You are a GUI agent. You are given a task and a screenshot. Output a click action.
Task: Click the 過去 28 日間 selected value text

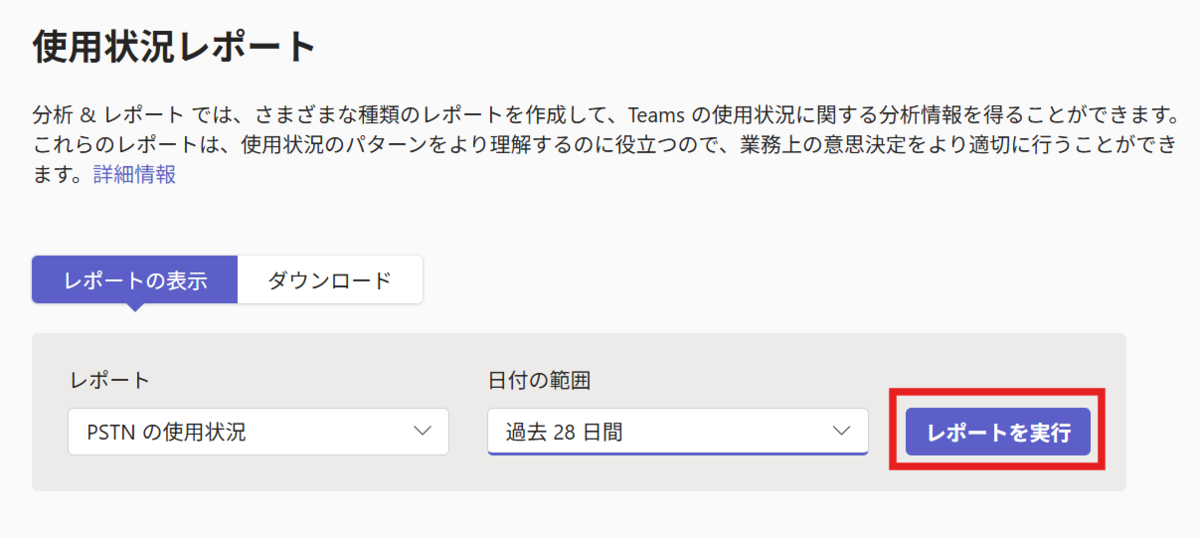pos(564,432)
